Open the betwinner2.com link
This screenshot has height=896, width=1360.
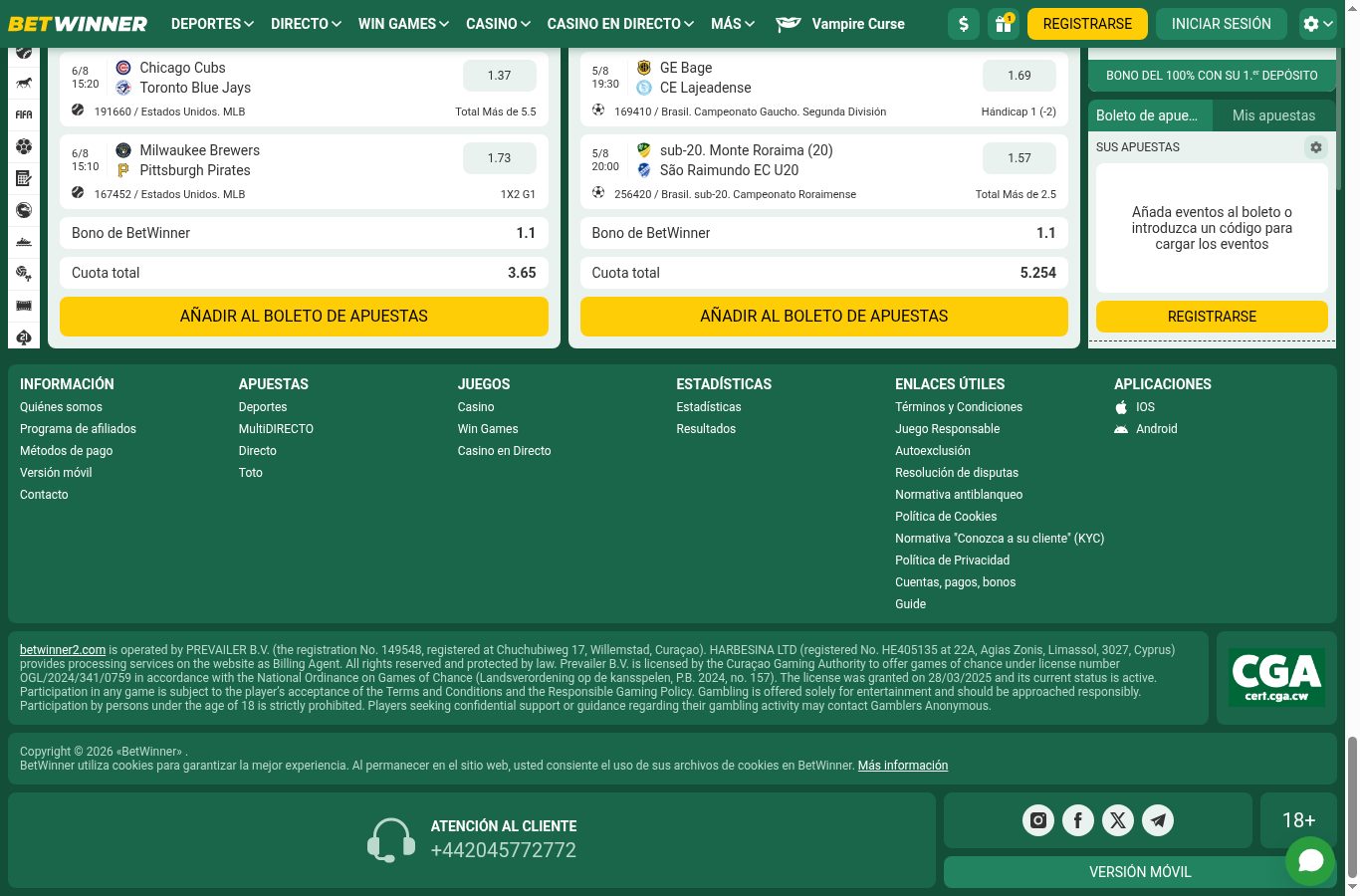pyautogui.click(x=63, y=650)
